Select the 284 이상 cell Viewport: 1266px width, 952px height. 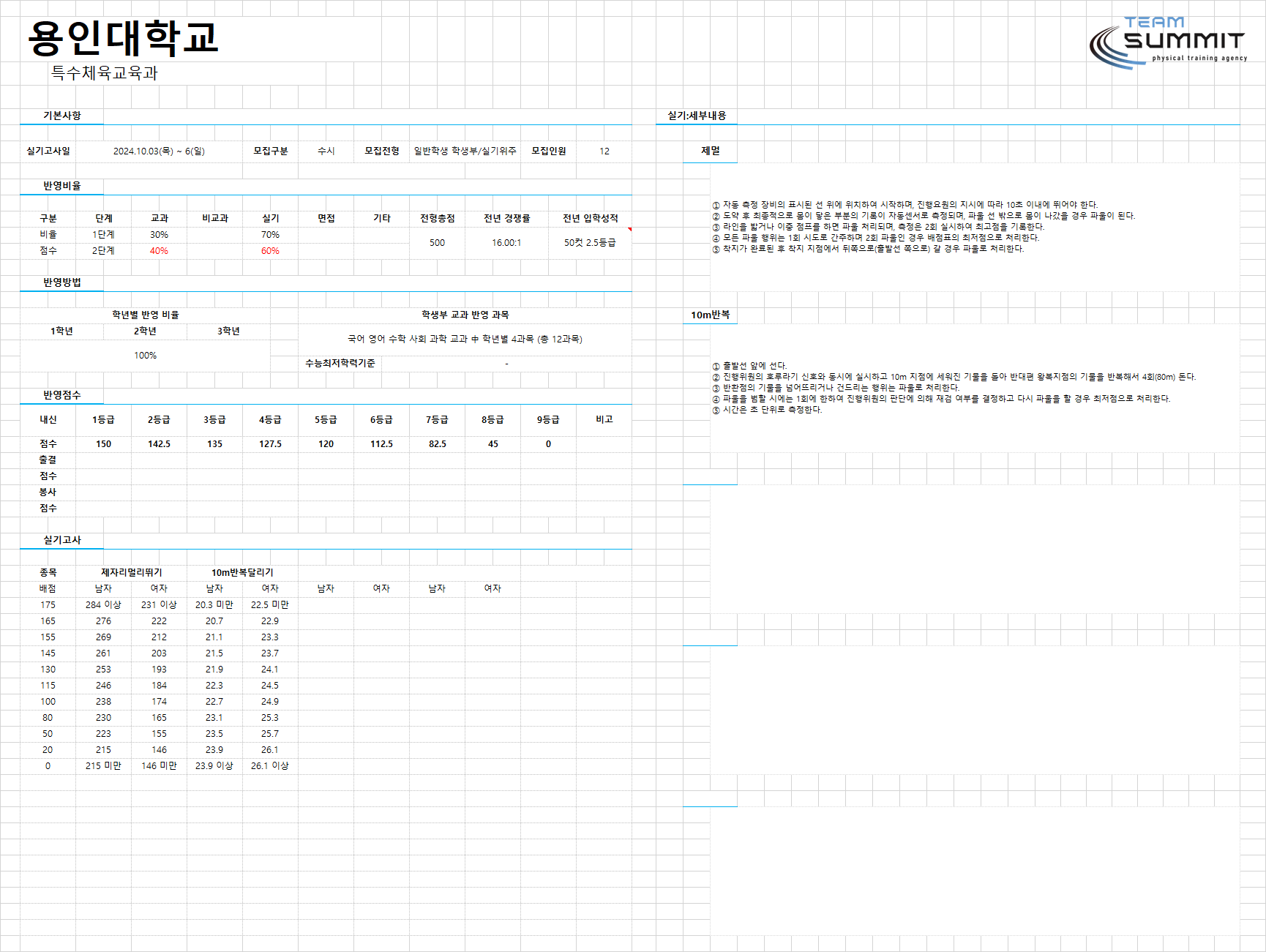(103, 604)
